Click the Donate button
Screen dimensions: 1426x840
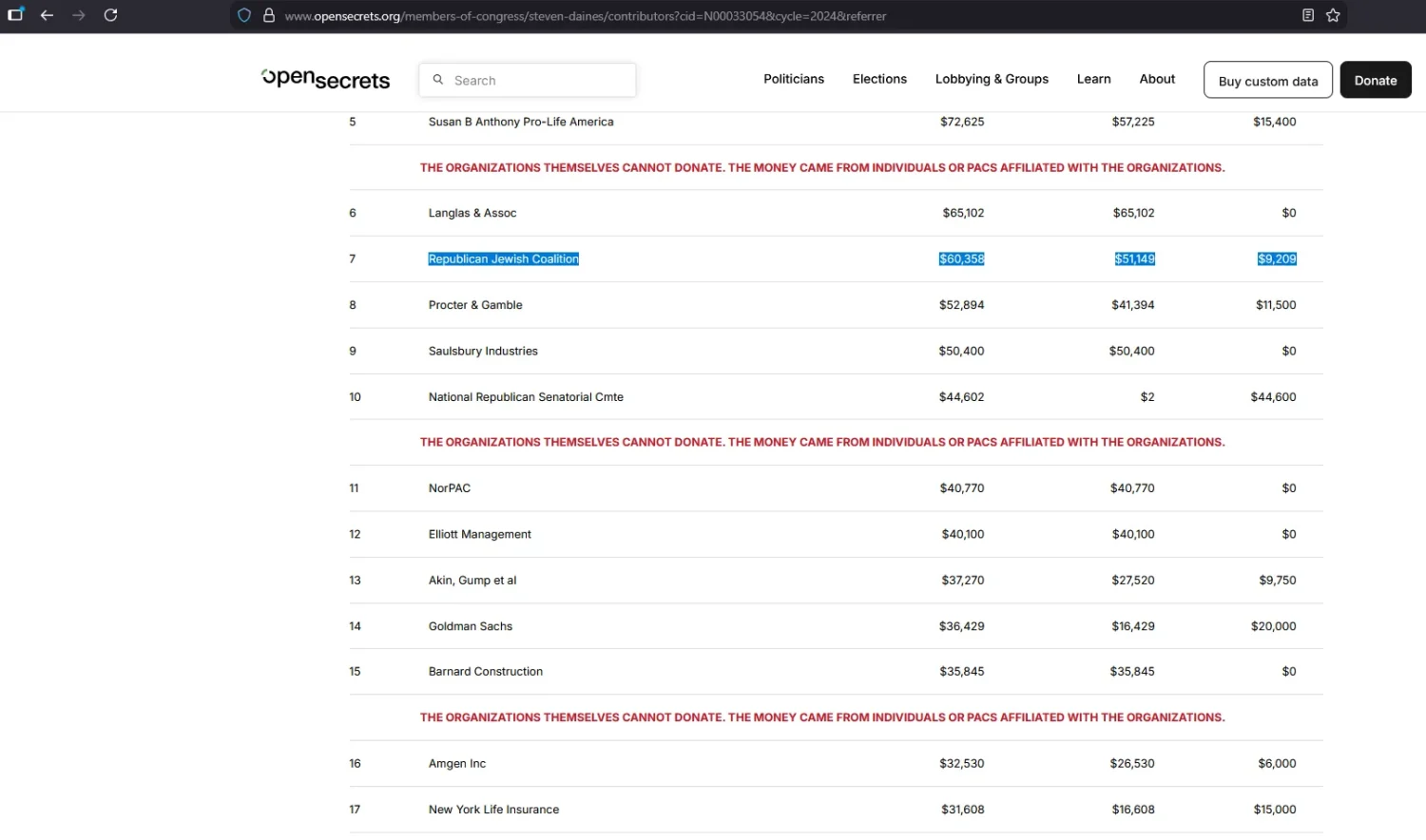1376,81
